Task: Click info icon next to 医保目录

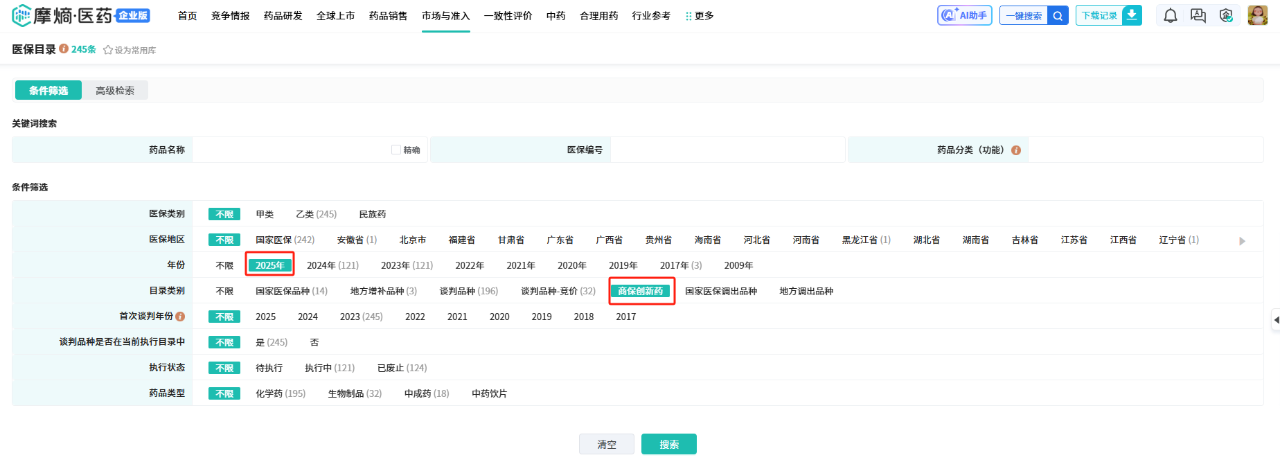Action: coord(64,49)
